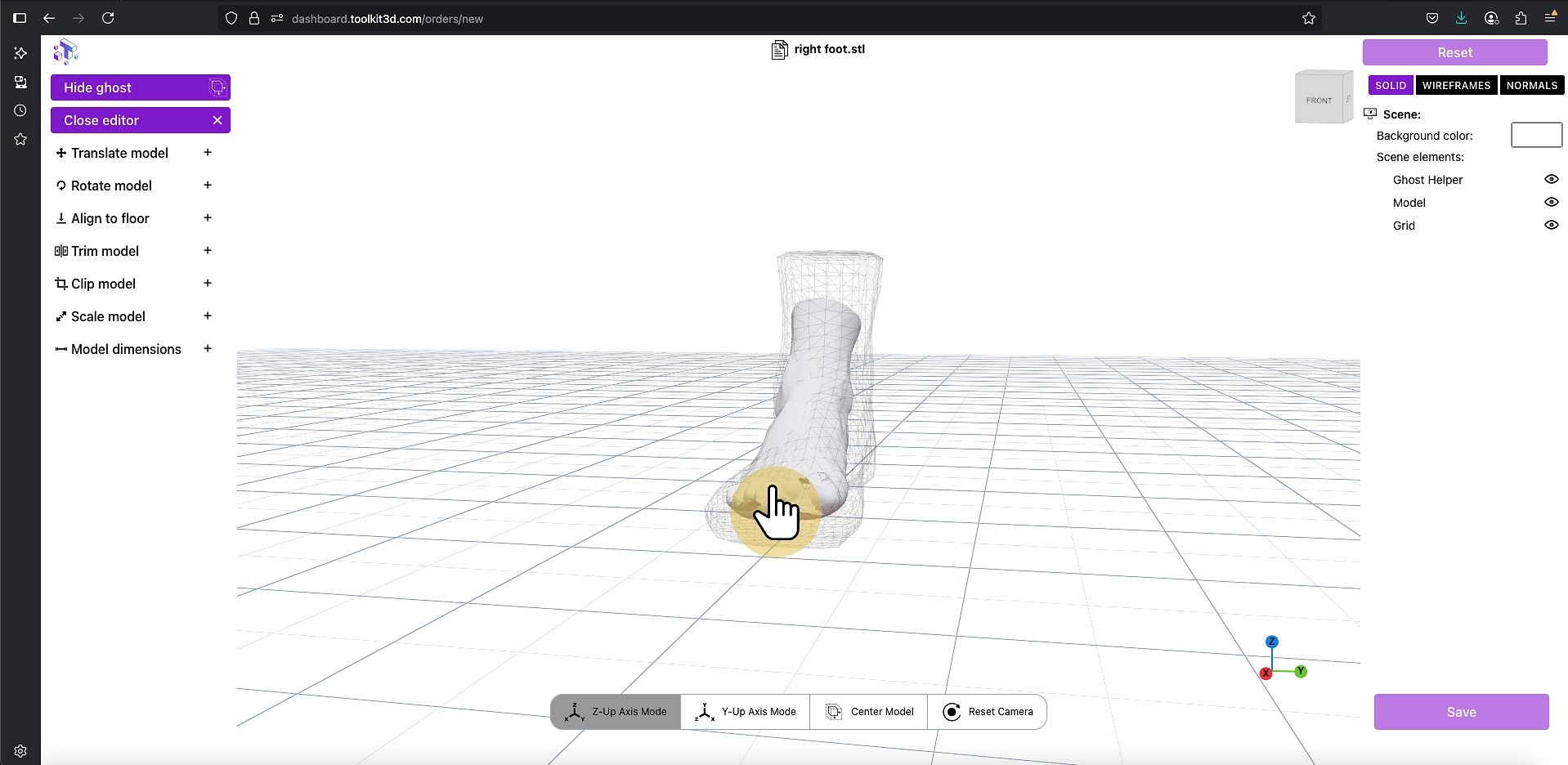Expand Rotate model plus sign

pos(208,185)
